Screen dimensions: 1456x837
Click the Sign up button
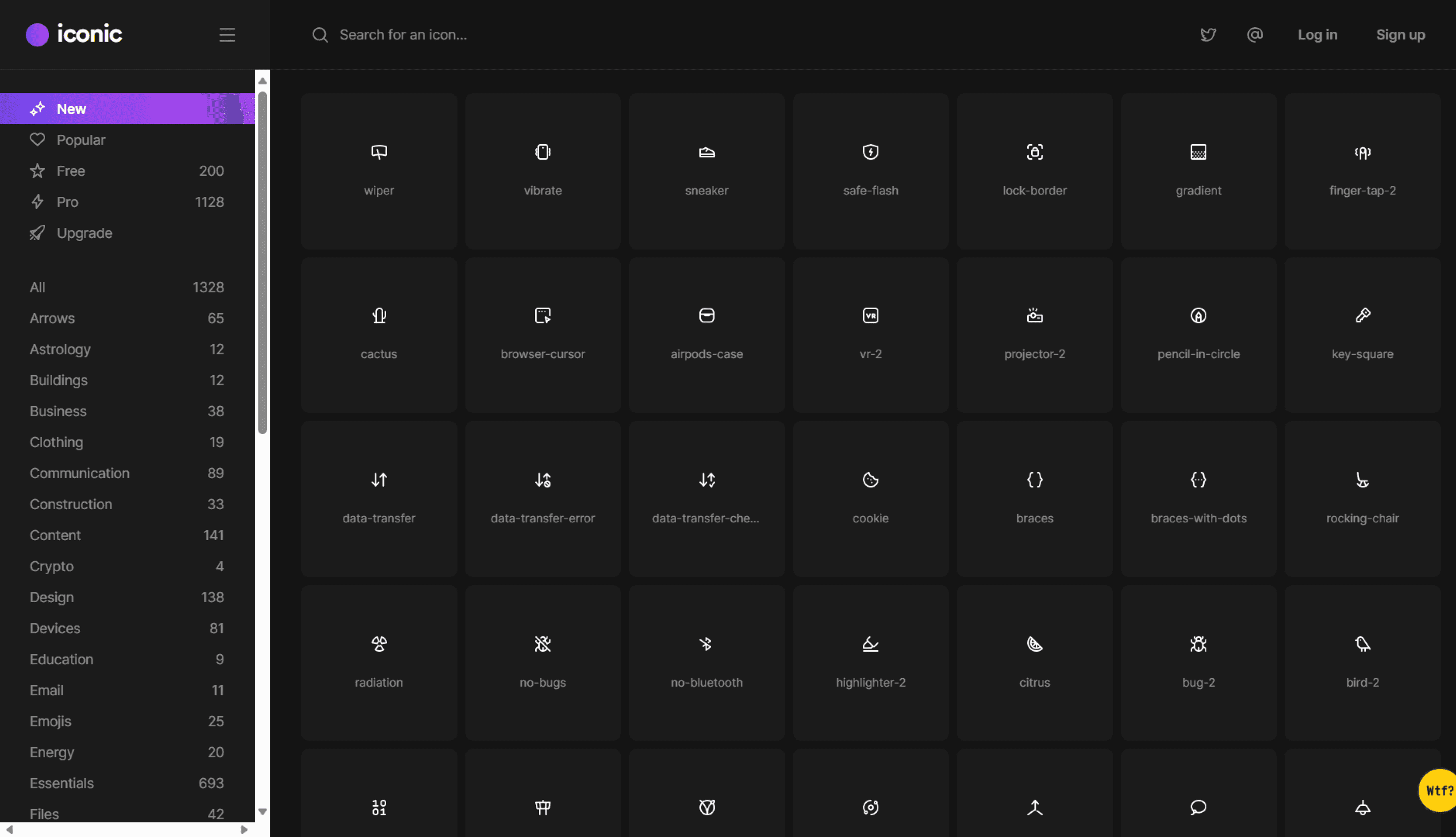(1400, 35)
